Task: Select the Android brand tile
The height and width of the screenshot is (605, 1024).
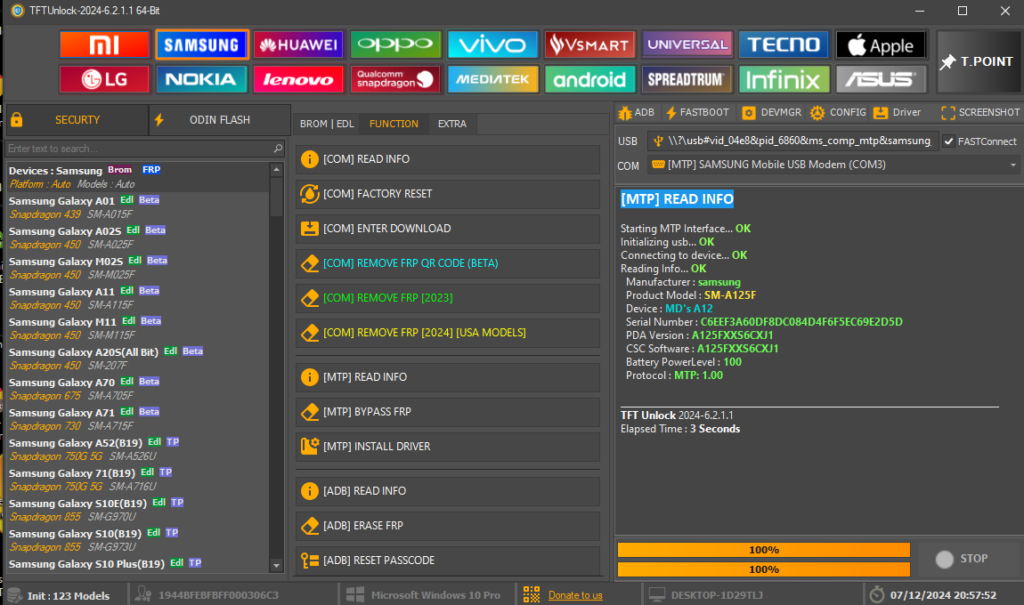Action: (x=590, y=79)
